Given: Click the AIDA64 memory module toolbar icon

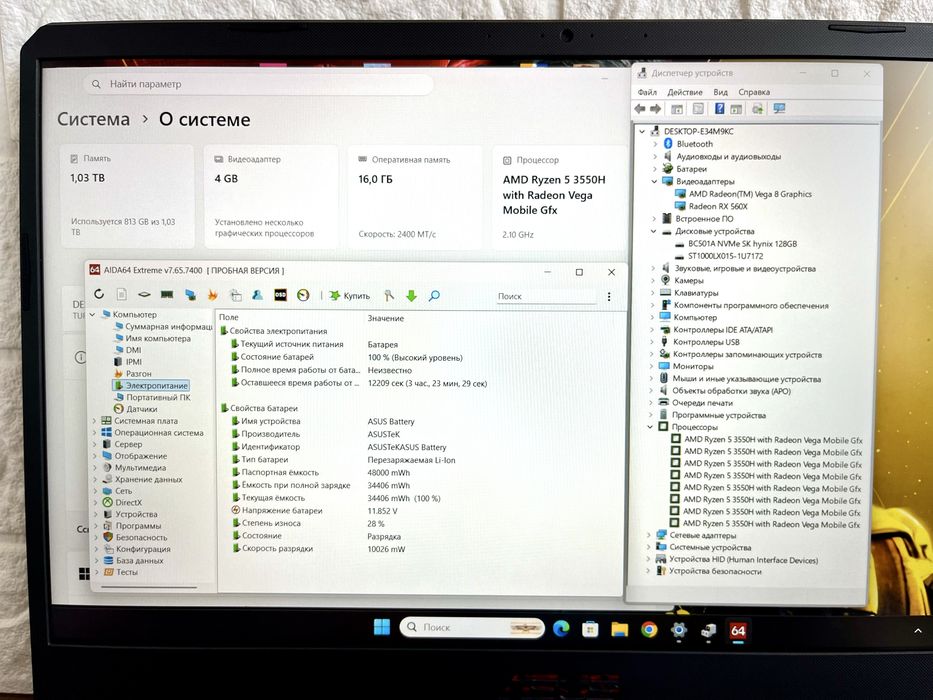Looking at the screenshot, I should pyautogui.click(x=167, y=295).
